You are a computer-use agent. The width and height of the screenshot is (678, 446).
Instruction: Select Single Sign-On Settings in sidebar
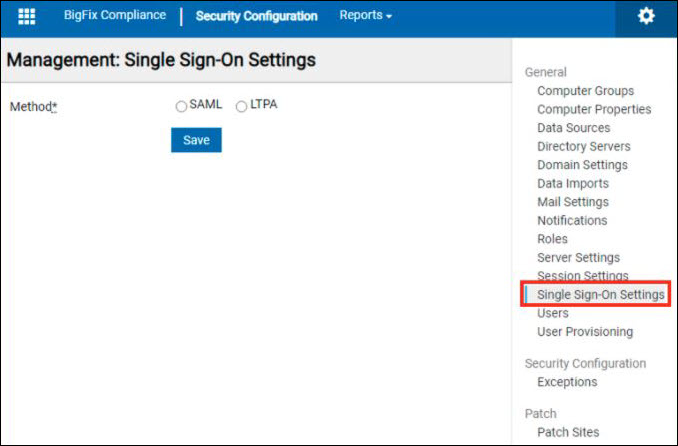point(600,295)
